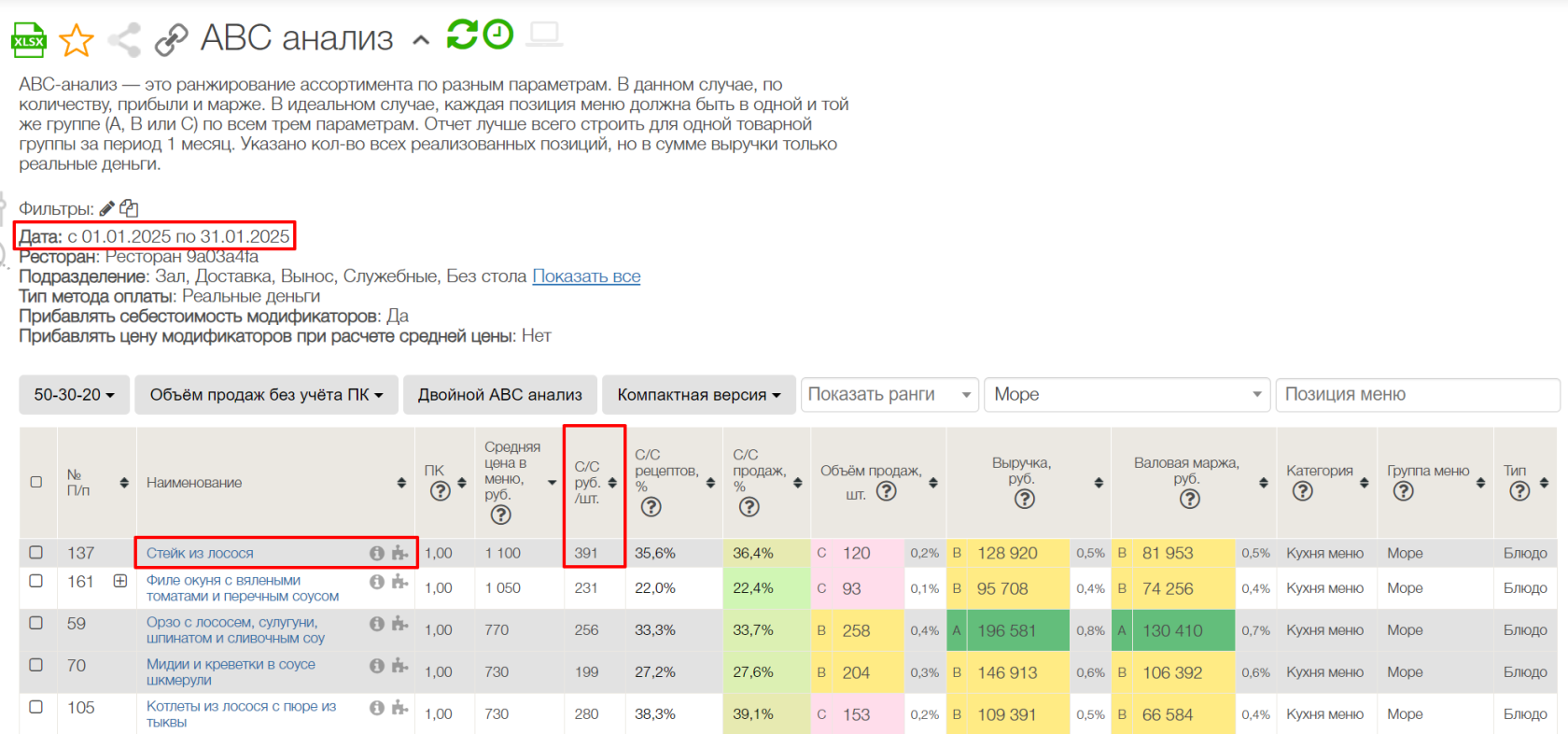Click the Позиция меню input field
The width and height of the screenshot is (1568, 734).
click(x=1417, y=395)
